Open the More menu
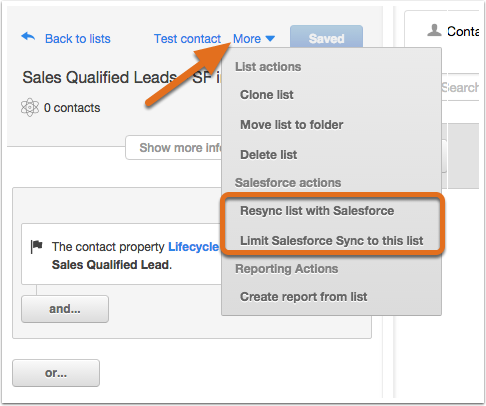The height and width of the screenshot is (406, 486). 254,39
